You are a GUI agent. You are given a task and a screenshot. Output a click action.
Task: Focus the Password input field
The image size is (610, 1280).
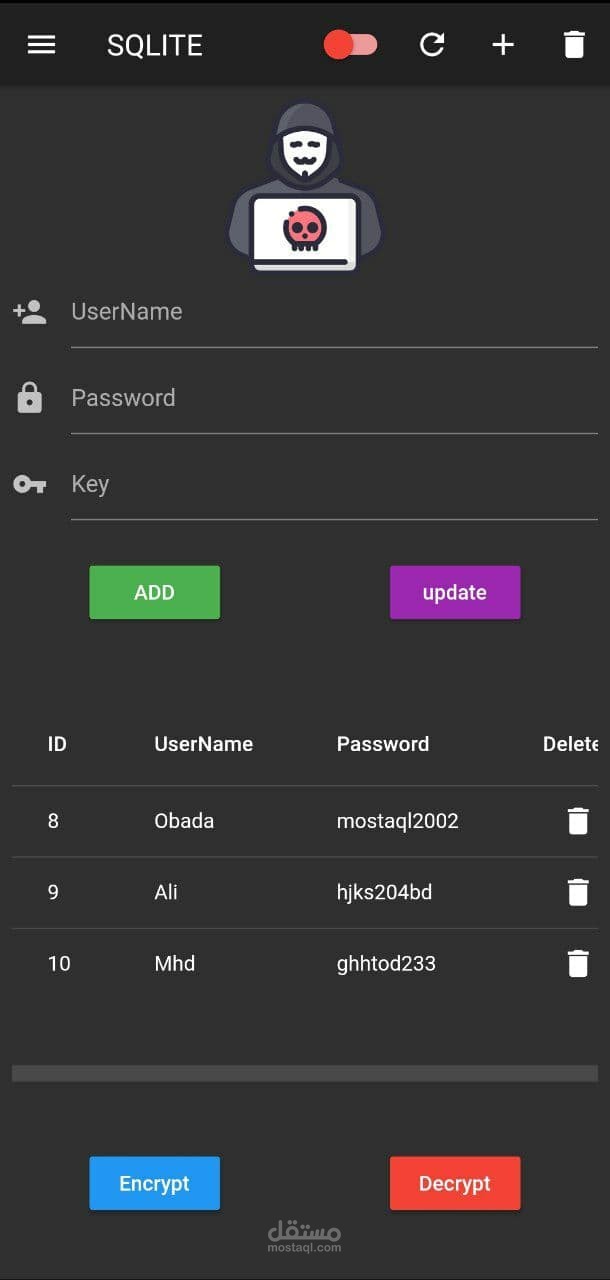tap(334, 398)
